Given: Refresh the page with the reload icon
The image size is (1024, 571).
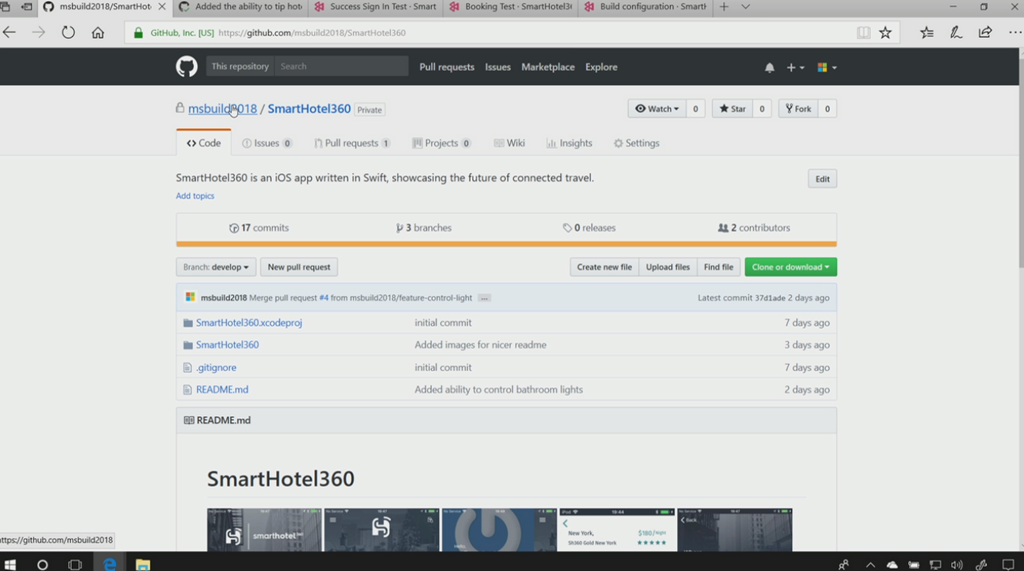Looking at the screenshot, I should (x=68, y=32).
